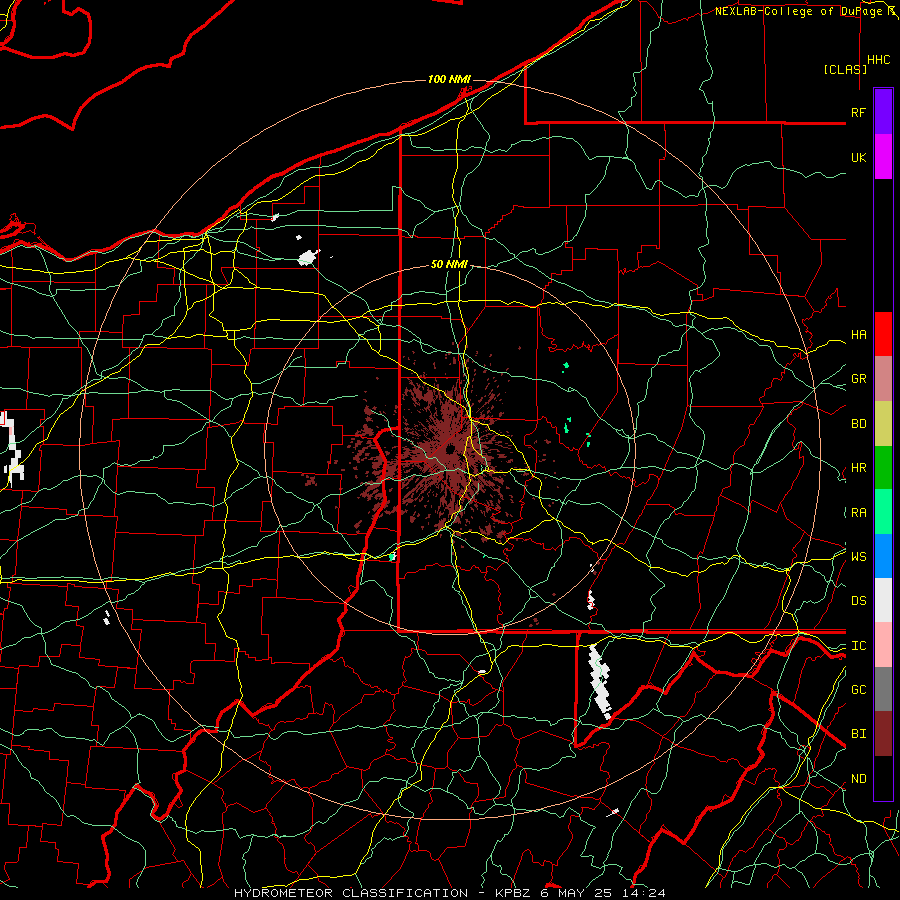Select the GC gray legend swatch

883,689
